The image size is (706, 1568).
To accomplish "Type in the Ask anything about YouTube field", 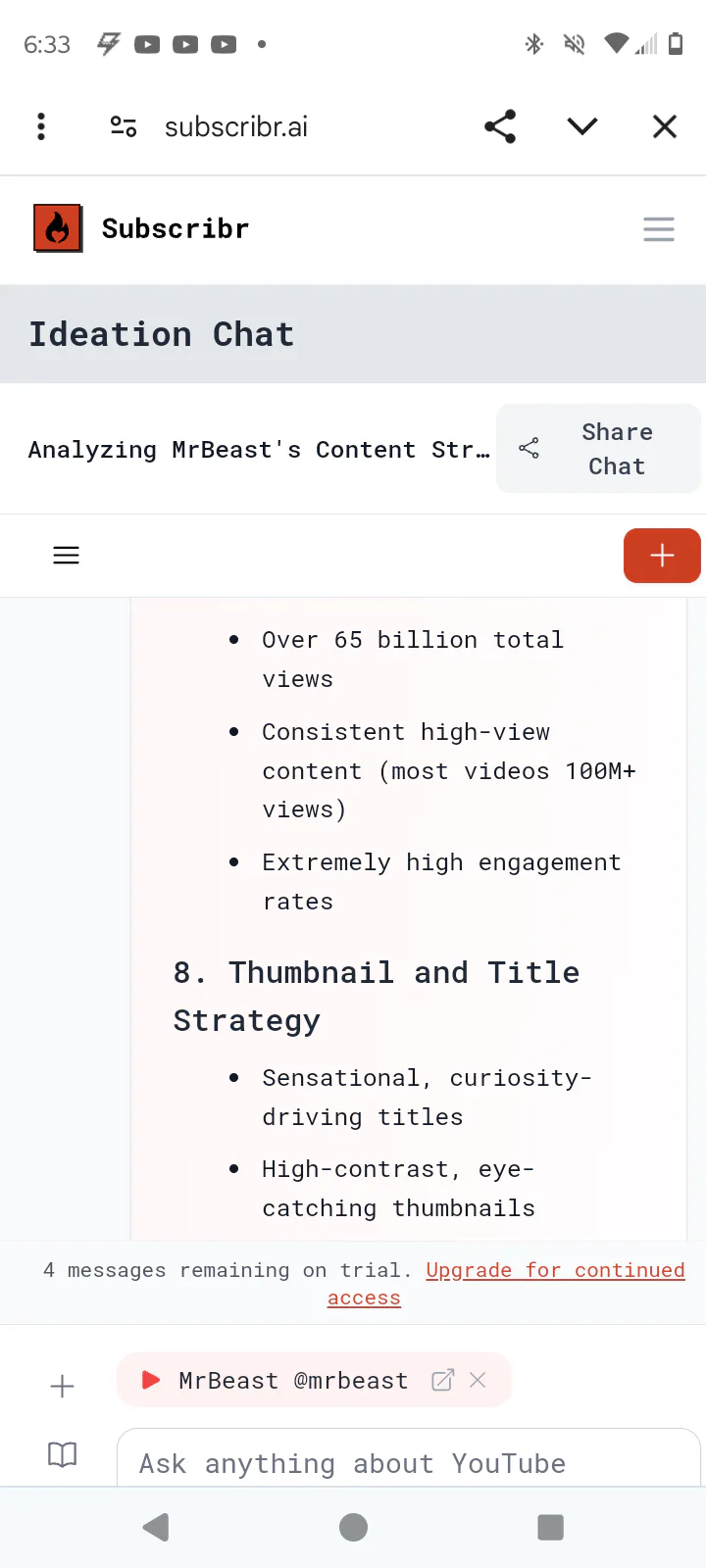I will click(392, 1463).
